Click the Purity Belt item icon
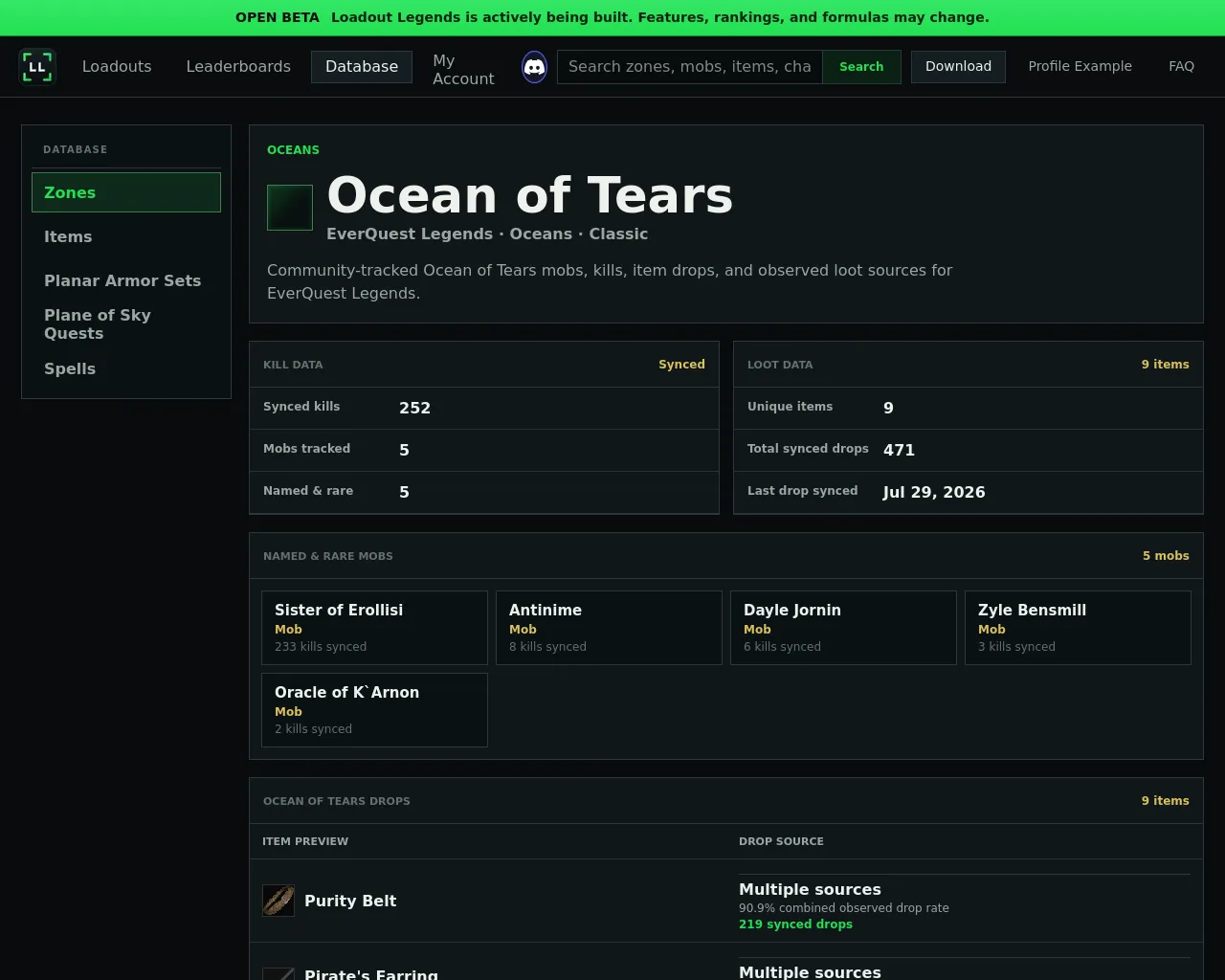Image resolution: width=1225 pixels, height=980 pixels. (x=278, y=901)
